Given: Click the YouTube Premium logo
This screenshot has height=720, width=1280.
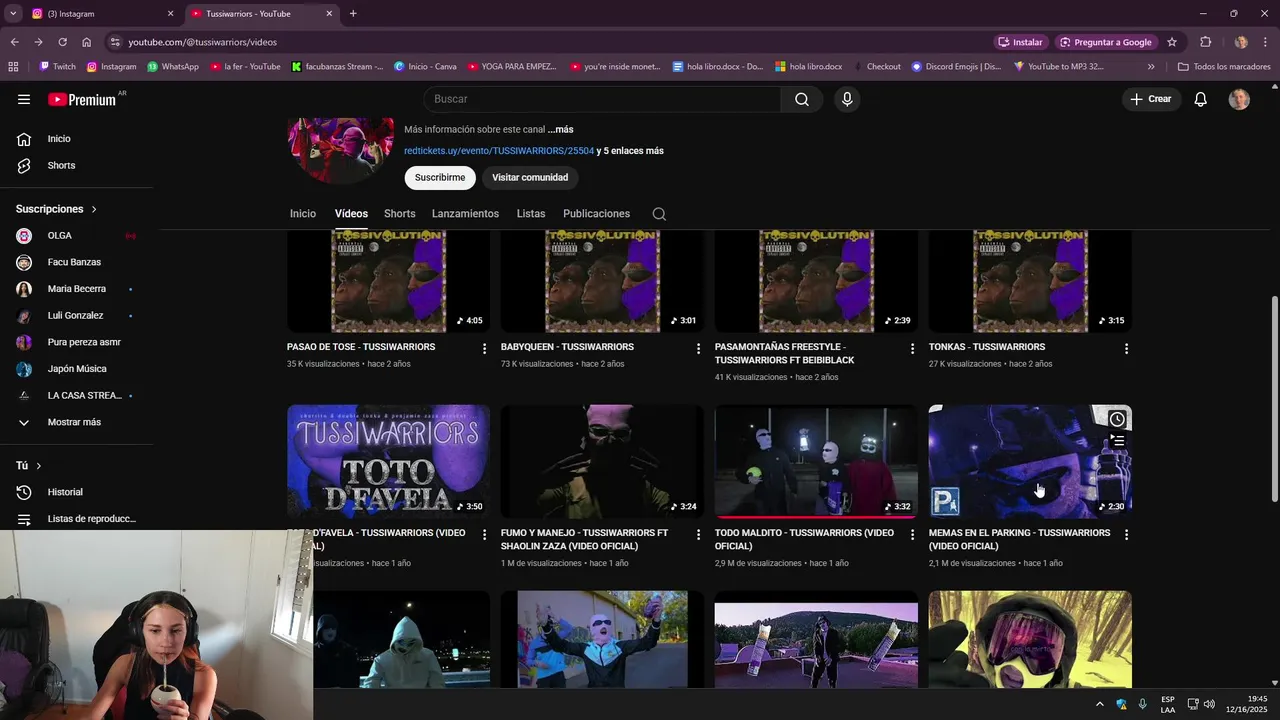Looking at the screenshot, I should 82,99.
